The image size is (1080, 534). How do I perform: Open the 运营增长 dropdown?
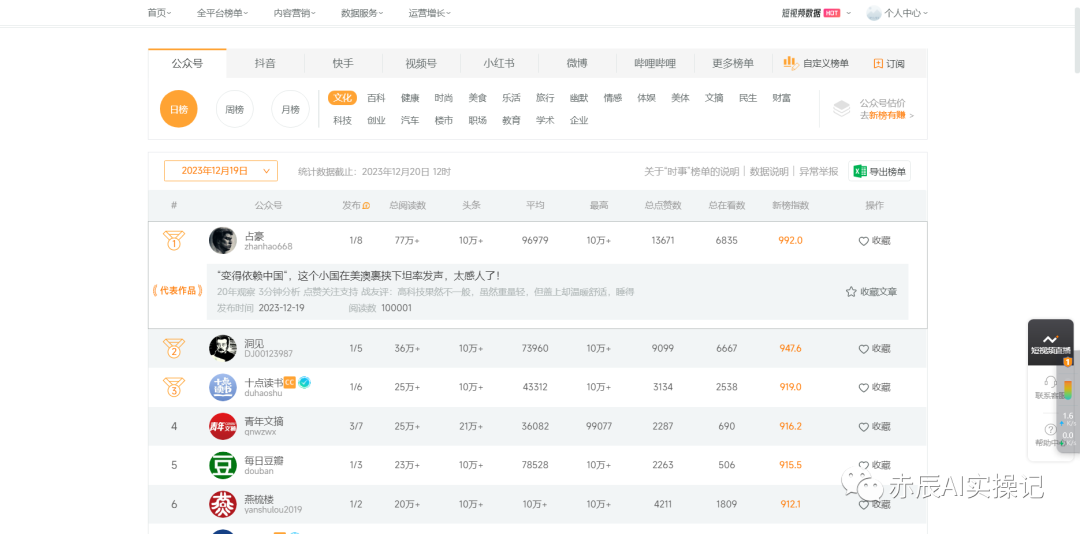click(x=430, y=12)
